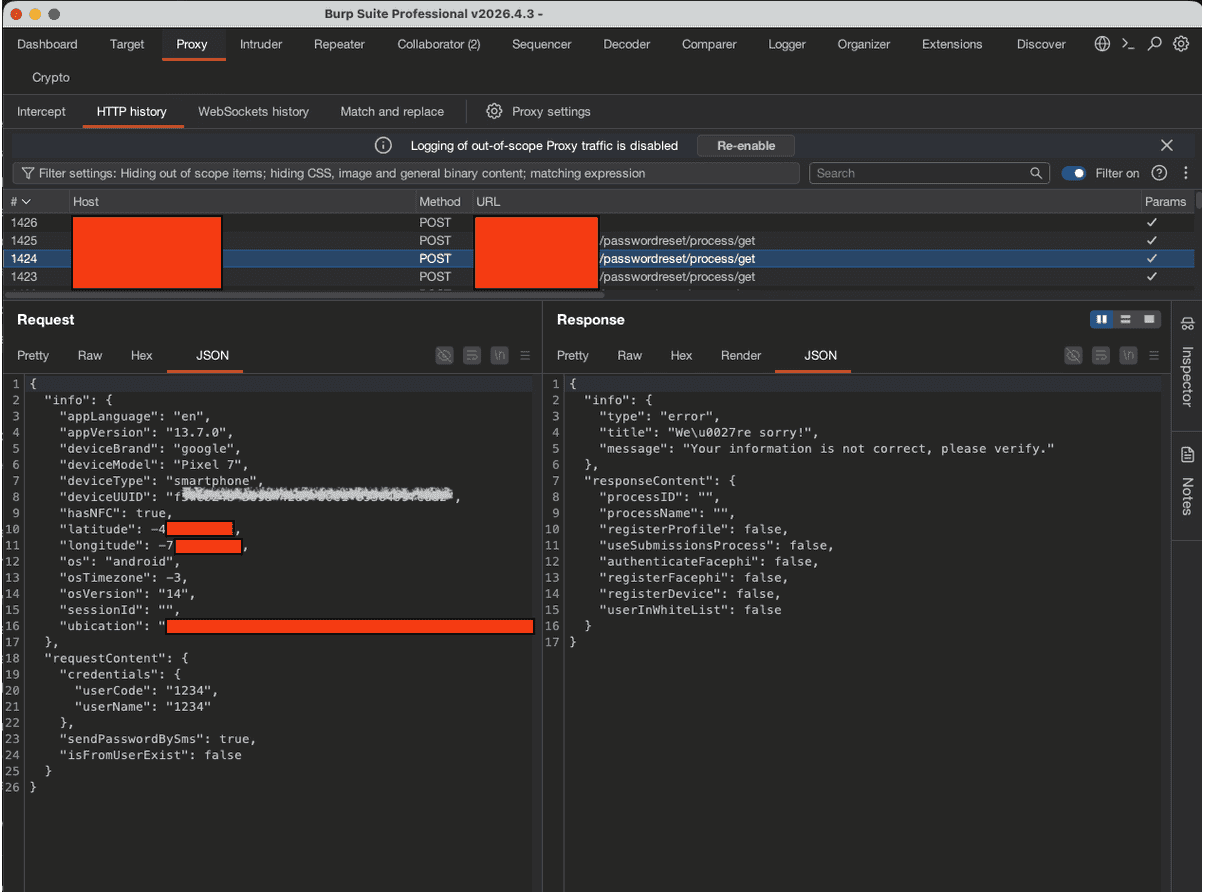Image resolution: width=1206 pixels, height=894 pixels.
Task: Hide non-printable chars icon in Response panel
Action: (1073, 355)
